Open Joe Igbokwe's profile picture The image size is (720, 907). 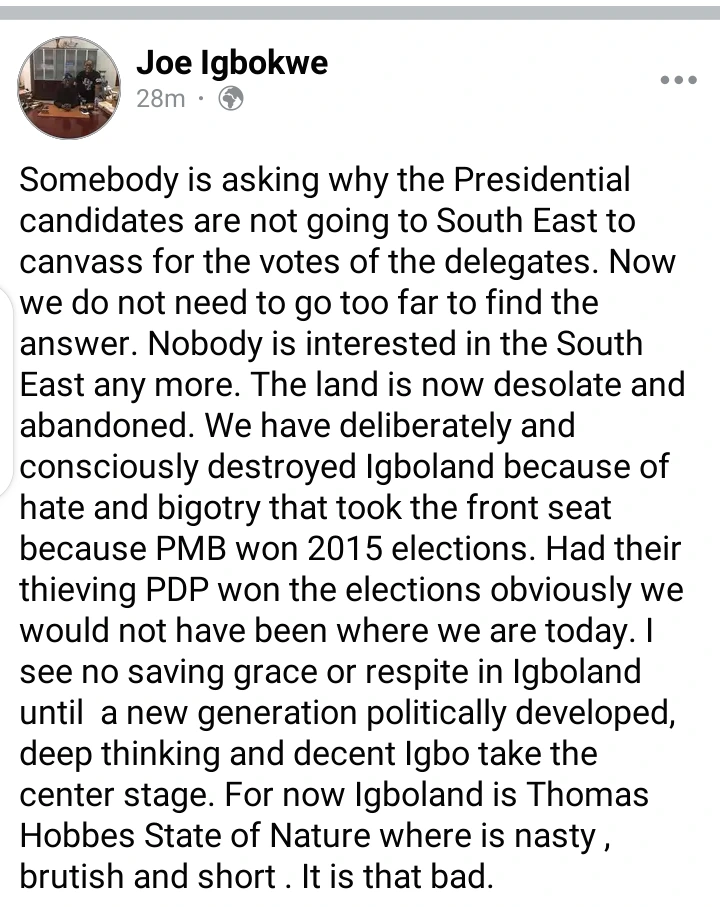tap(70, 87)
